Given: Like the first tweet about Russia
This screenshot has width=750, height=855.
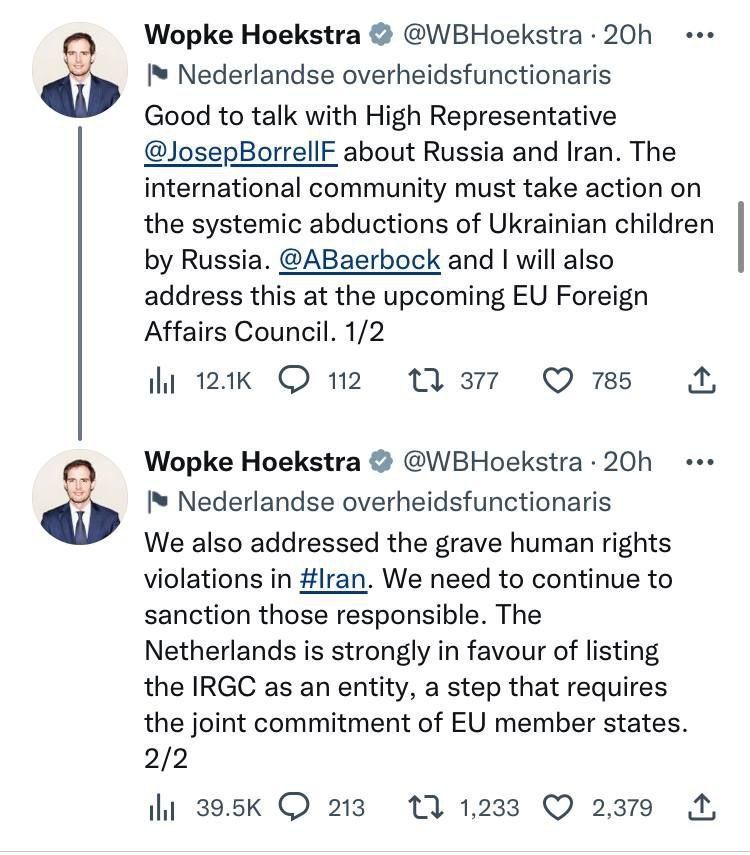Looking at the screenshot, I should pos(558,380).
